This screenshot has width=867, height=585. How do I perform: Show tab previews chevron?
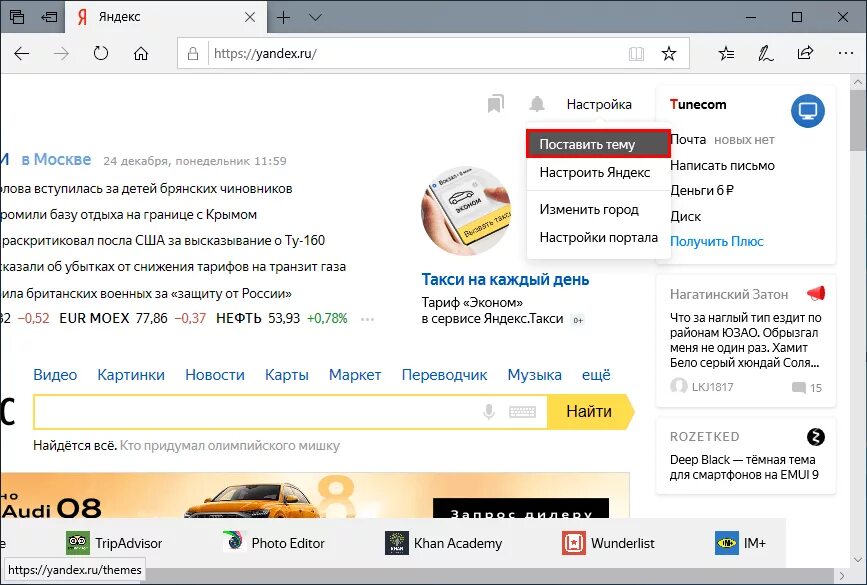[x=316, y=18]
